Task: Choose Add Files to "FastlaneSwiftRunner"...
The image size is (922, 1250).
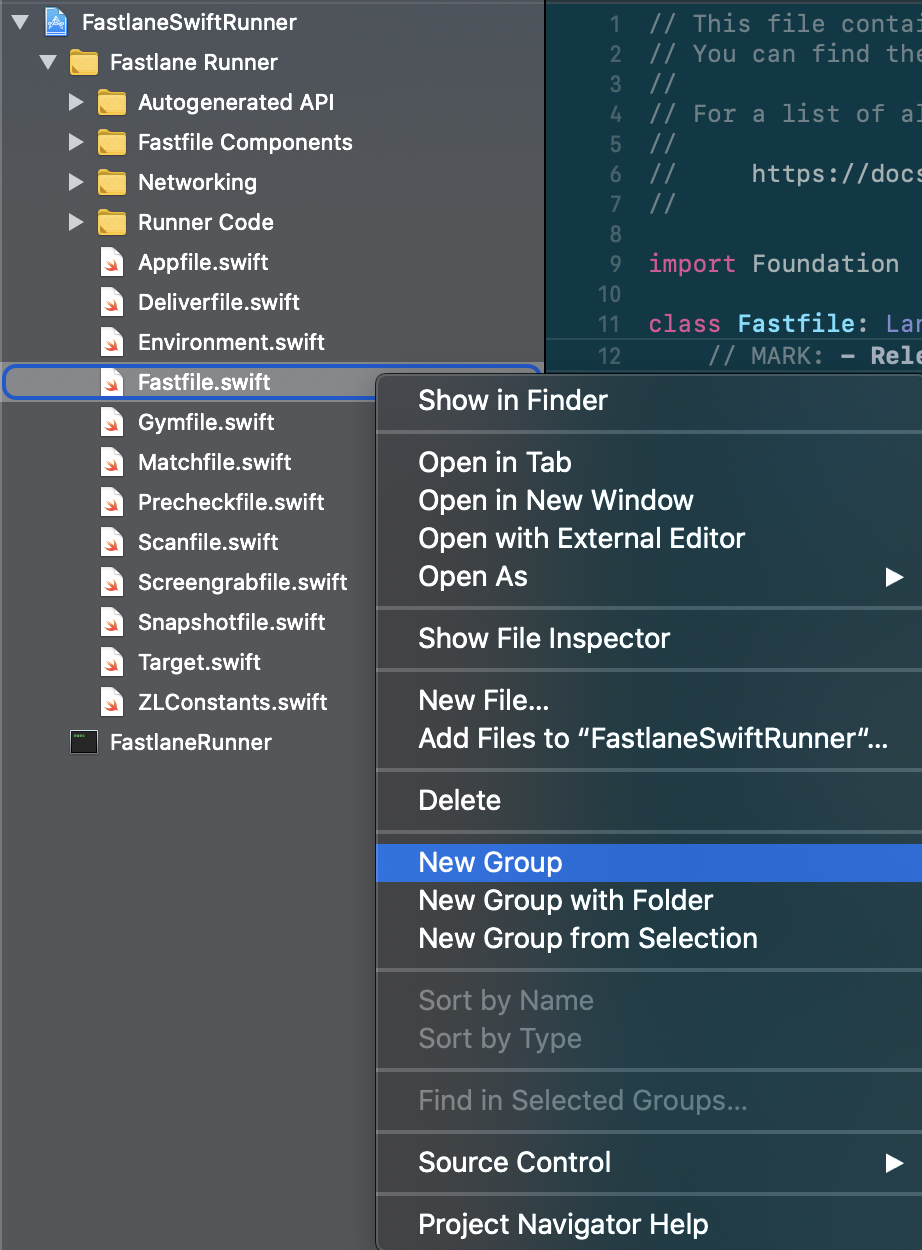Action: click(x=649, y=739)
